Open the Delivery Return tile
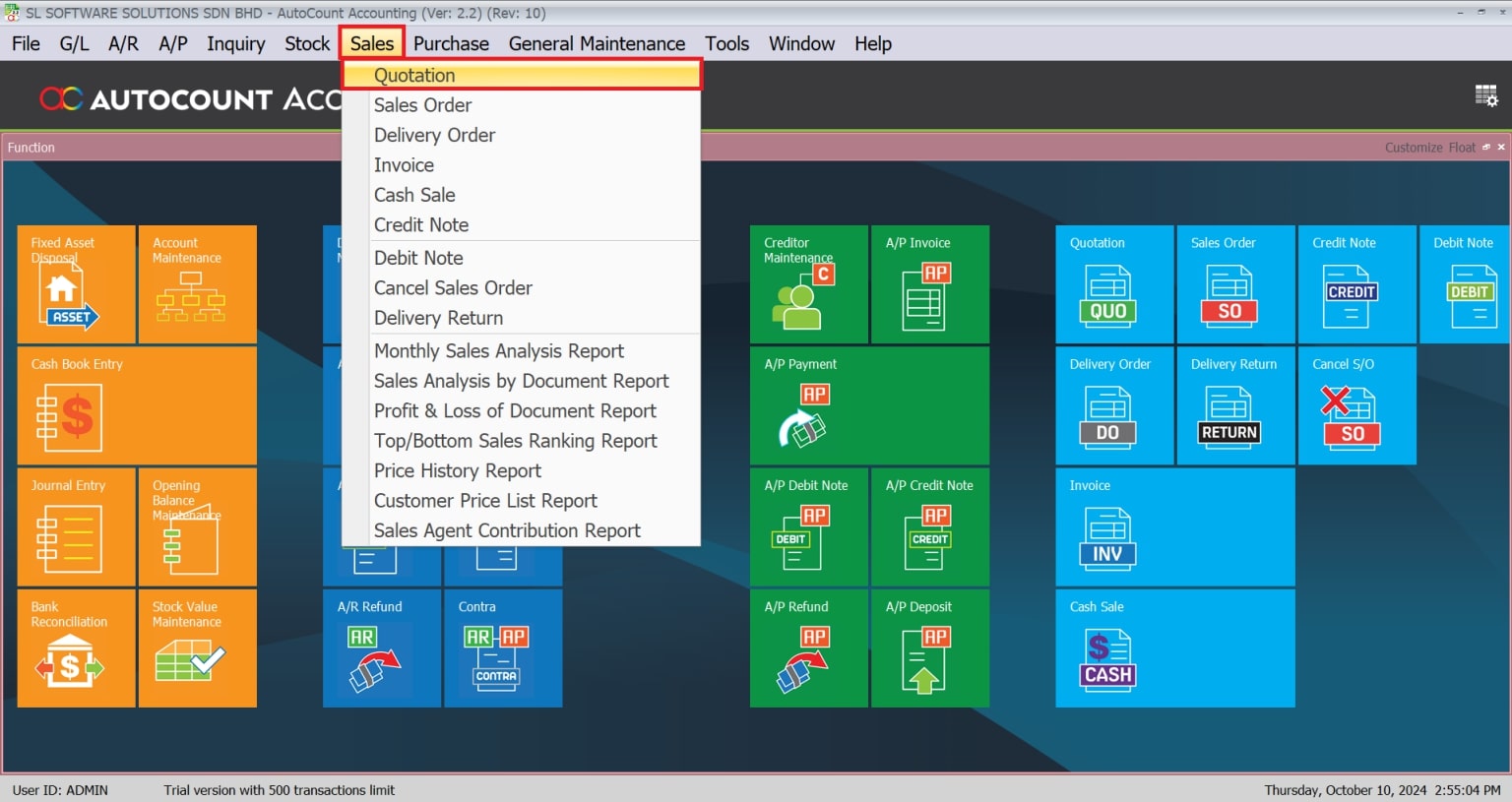The image size is (1512, 802). (x=1235, y=405)
